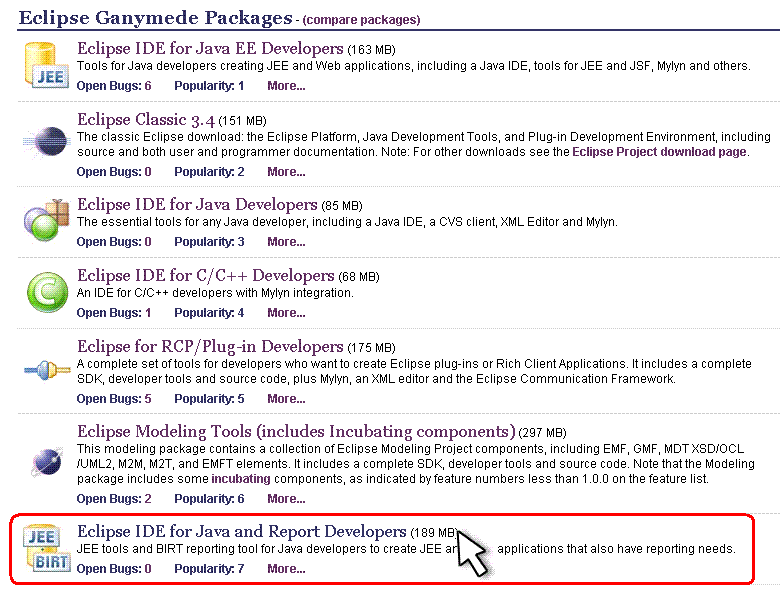The image size is (780, 609).
Task: Click the (175 MB) size text
Action: point(371,348)
